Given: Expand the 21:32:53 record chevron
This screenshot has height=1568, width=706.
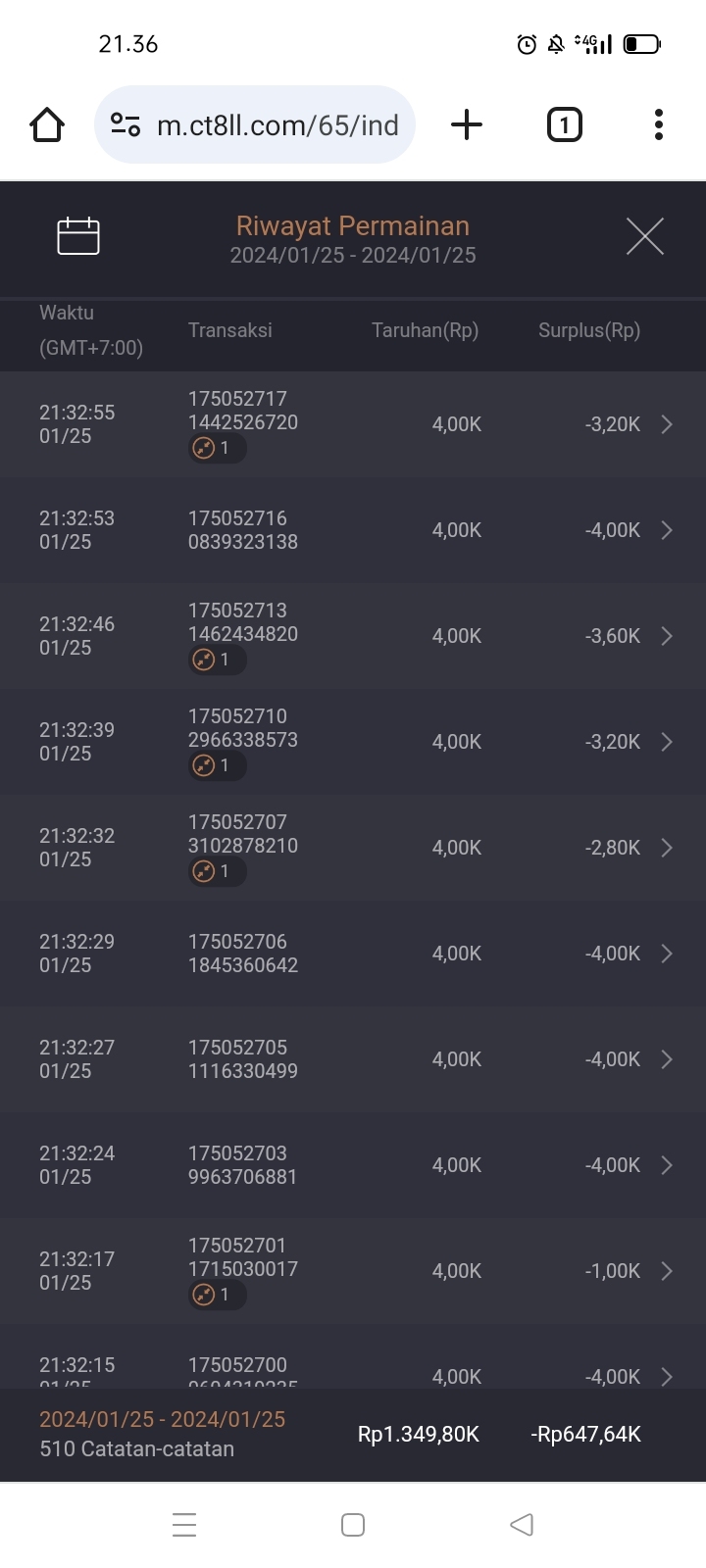Looking at the screenshot, I should pos(667,530).
